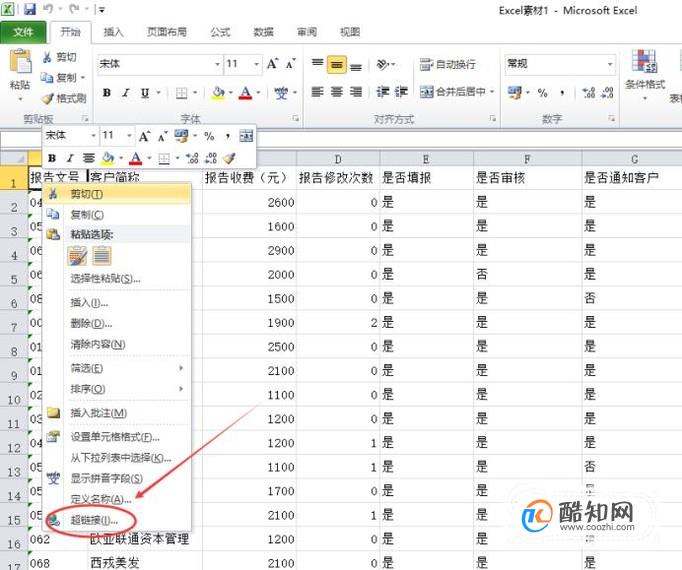Toggle center text in ribbon
The image size is (682, 570).
pyautogui.click(x=337, y=92)
